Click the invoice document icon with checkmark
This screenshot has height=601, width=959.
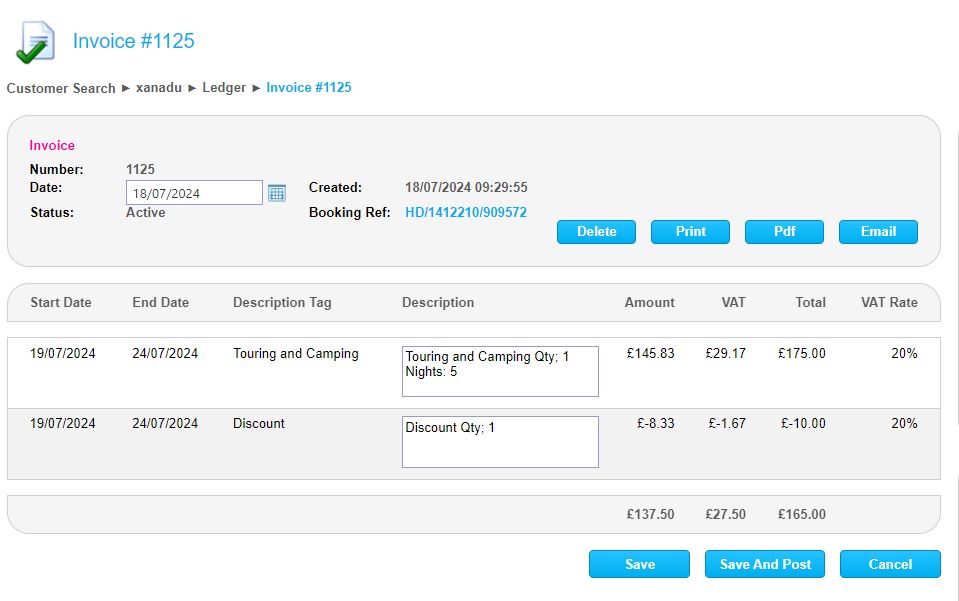click(34, 42)
